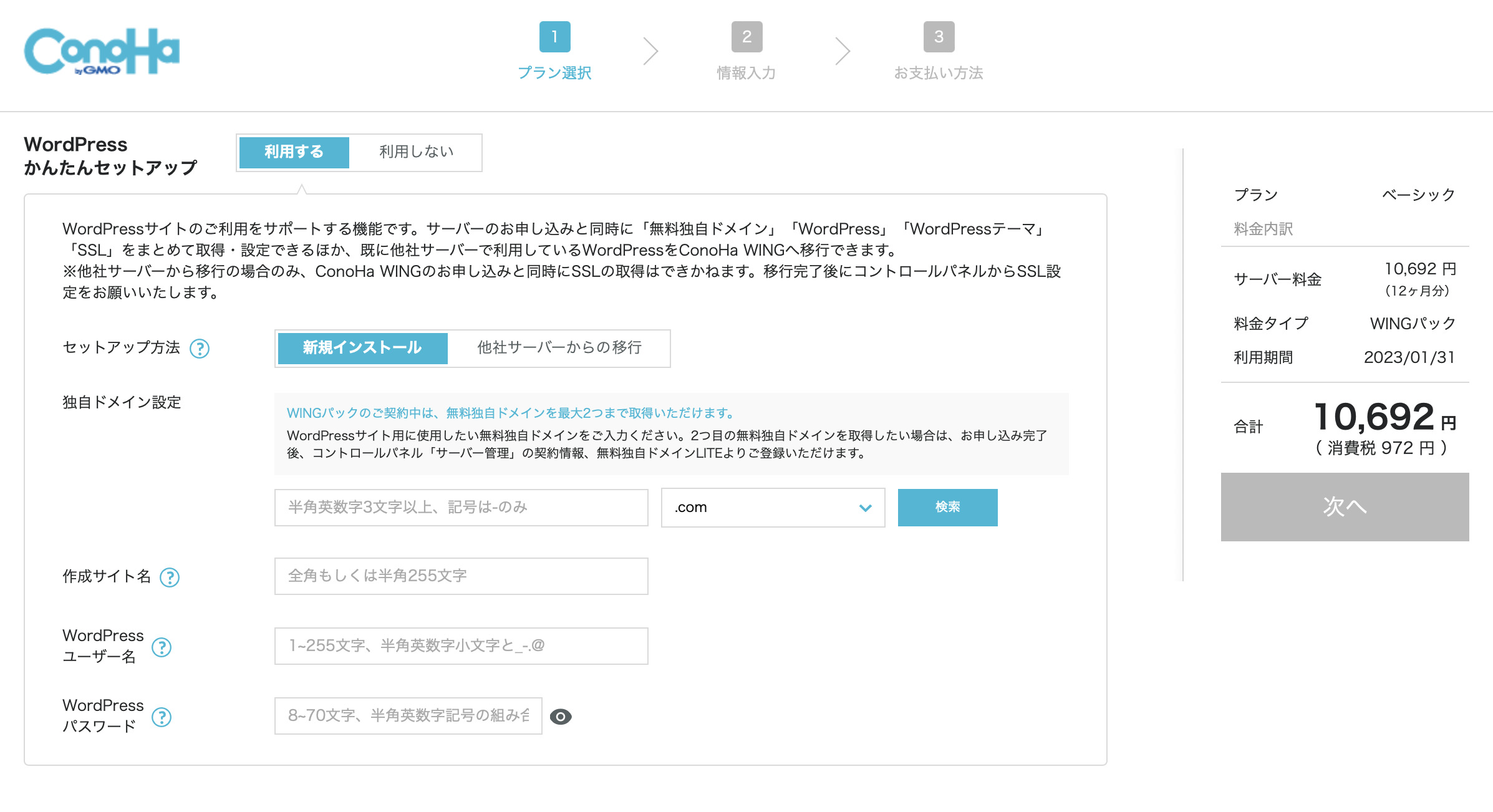Focus the domain name input field
The height and width of the screenshot is (812, 1493).
click(461, 508)
